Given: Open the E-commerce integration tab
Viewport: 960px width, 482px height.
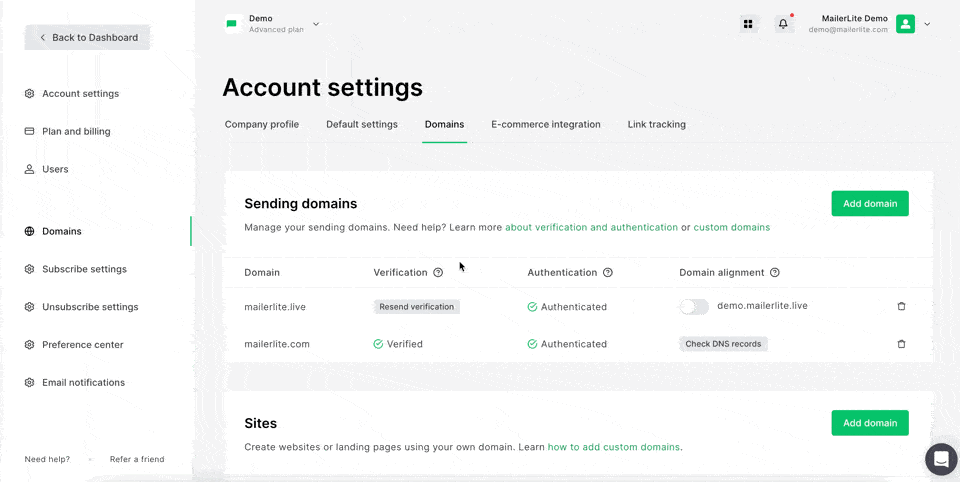Looking at the screenshot, I should coord(545,125).
